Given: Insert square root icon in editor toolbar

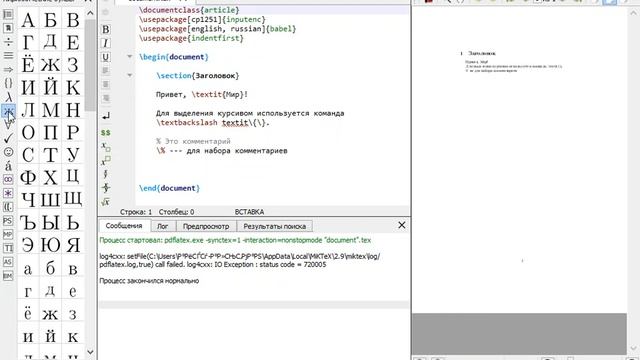Looking at the screenshot, I should [106, 202].
